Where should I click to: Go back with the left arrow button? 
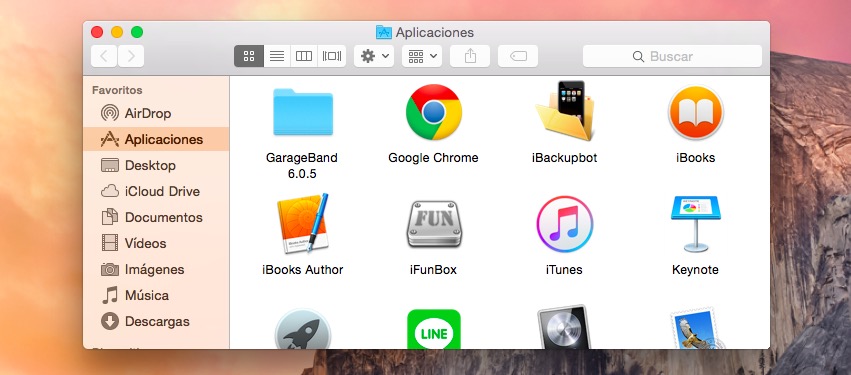104,56
